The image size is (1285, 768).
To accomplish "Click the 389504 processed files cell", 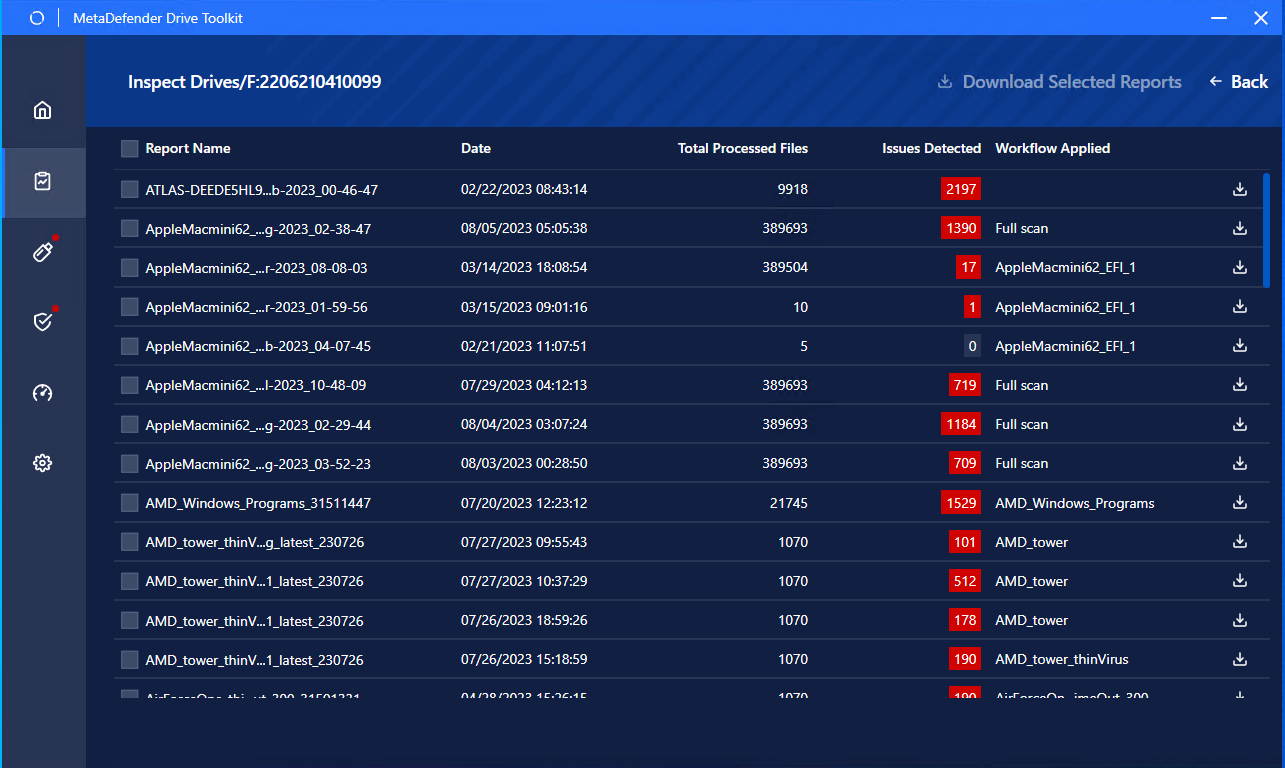I will click(x=785, y=267).
